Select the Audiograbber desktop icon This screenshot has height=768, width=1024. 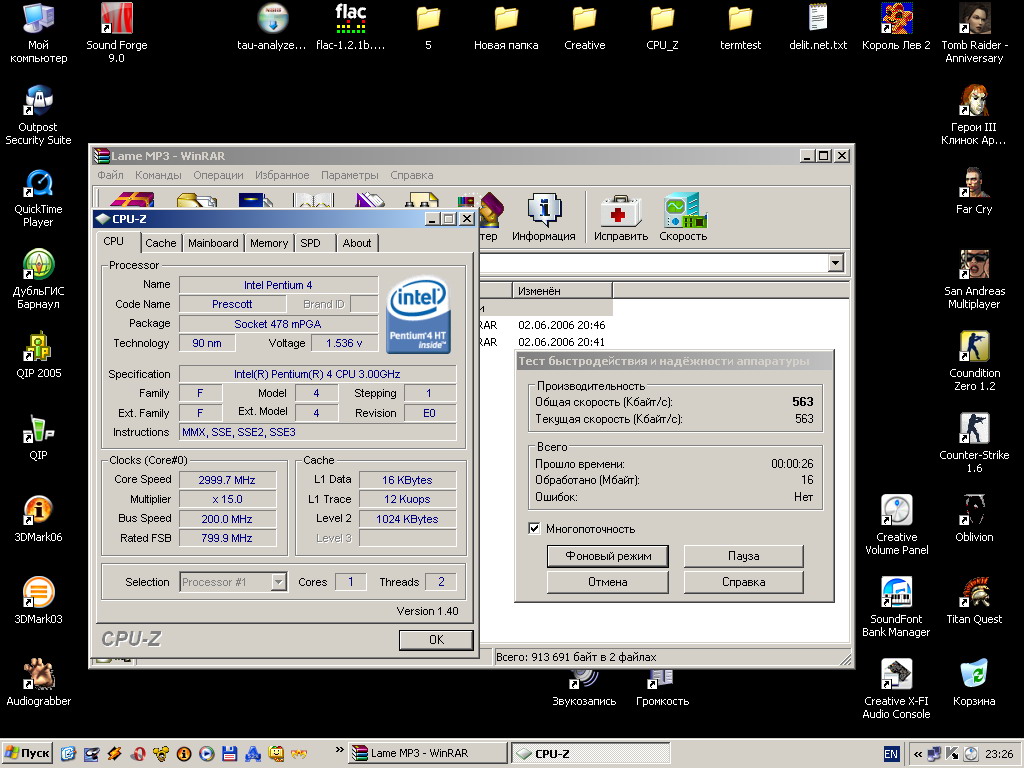coord(39,683)
